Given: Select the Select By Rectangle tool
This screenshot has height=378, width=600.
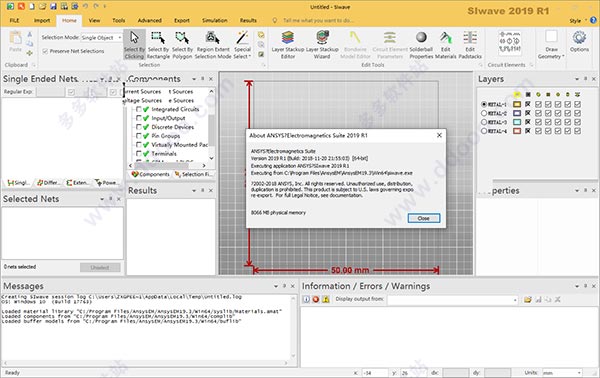Looking at the screenshot, I should point(158,45).
